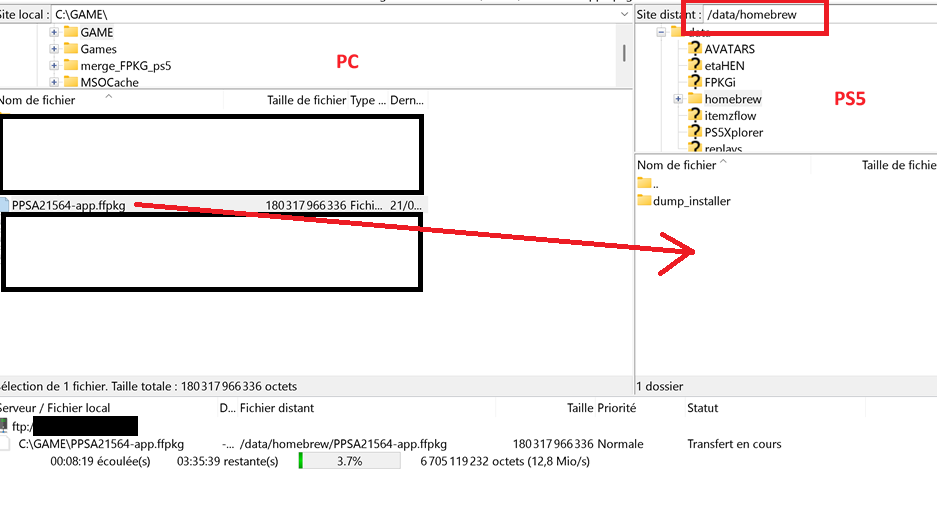Click the dump_installer folder icon
Image resolution: width=937 pixels, height=528 pixels.
pos(644,200)
